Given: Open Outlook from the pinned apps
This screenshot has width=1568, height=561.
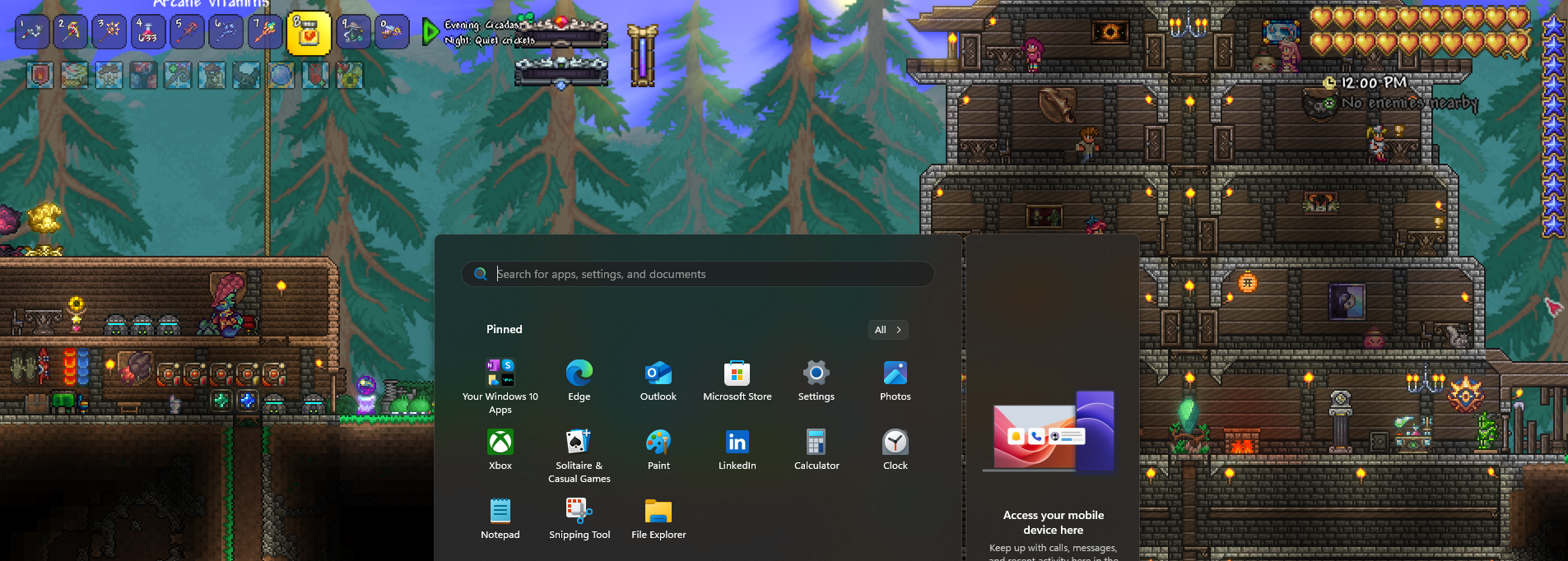Looking at the screenshot, I should pos(658,381).
